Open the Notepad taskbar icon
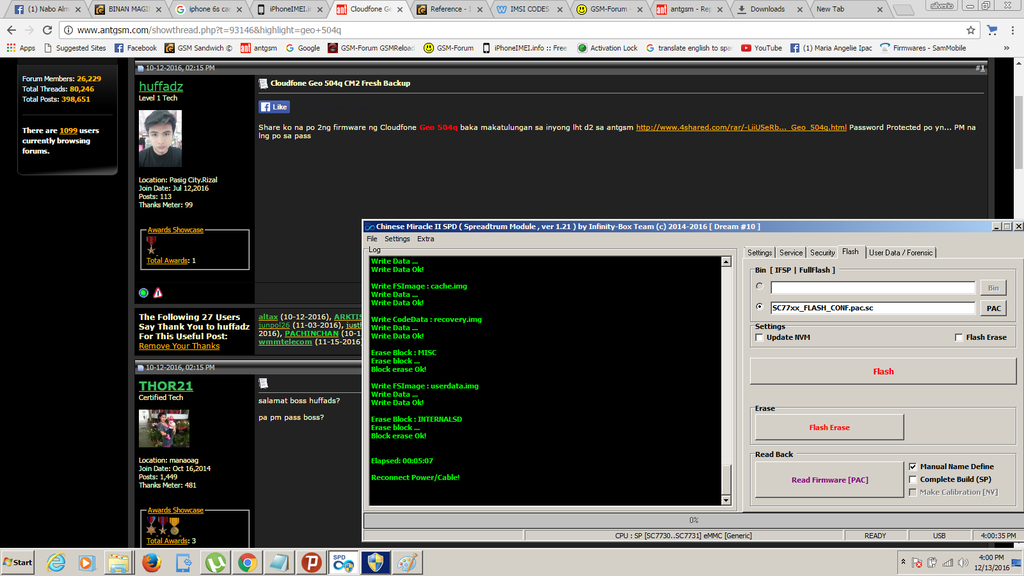The height and width of the screenshot is (576, 1024). coord(279,562)
